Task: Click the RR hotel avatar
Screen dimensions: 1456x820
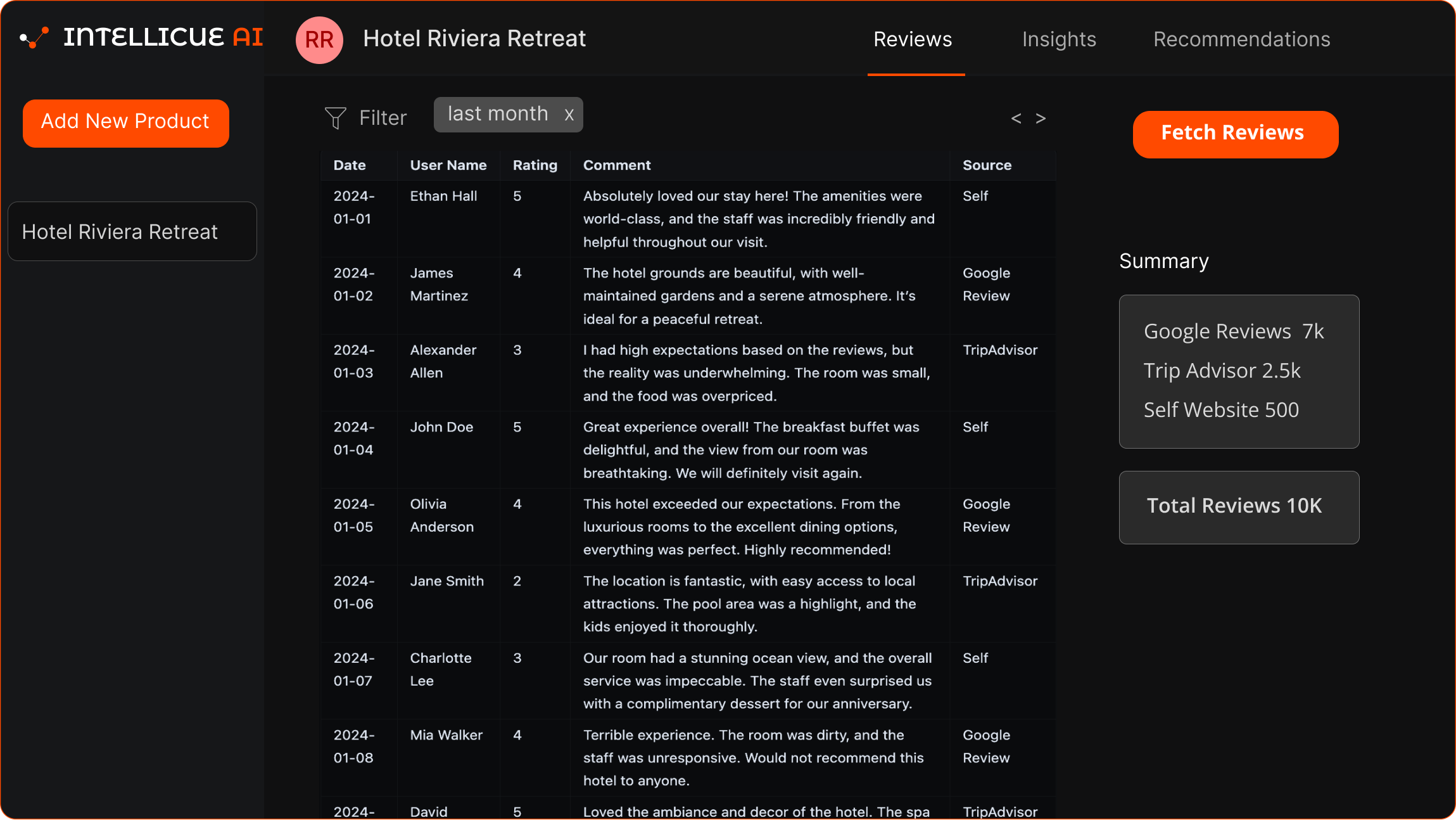Action: (x=319, y=39)
